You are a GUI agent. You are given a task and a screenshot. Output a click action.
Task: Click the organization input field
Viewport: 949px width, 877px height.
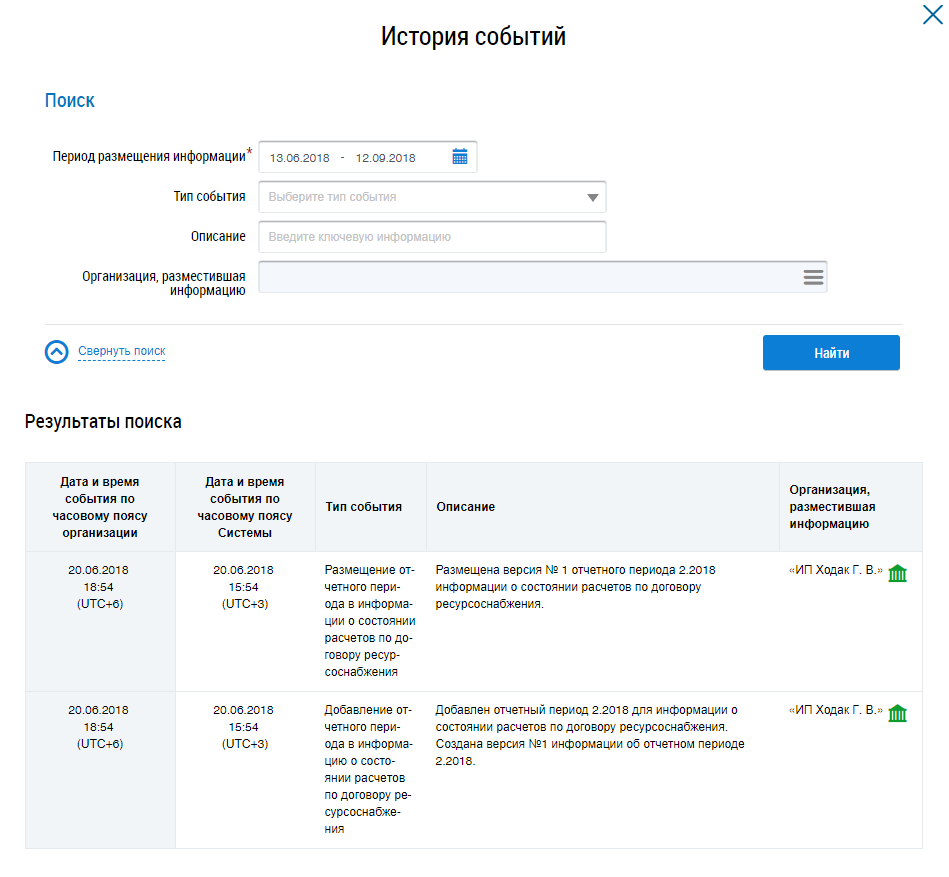click(525, 277)
